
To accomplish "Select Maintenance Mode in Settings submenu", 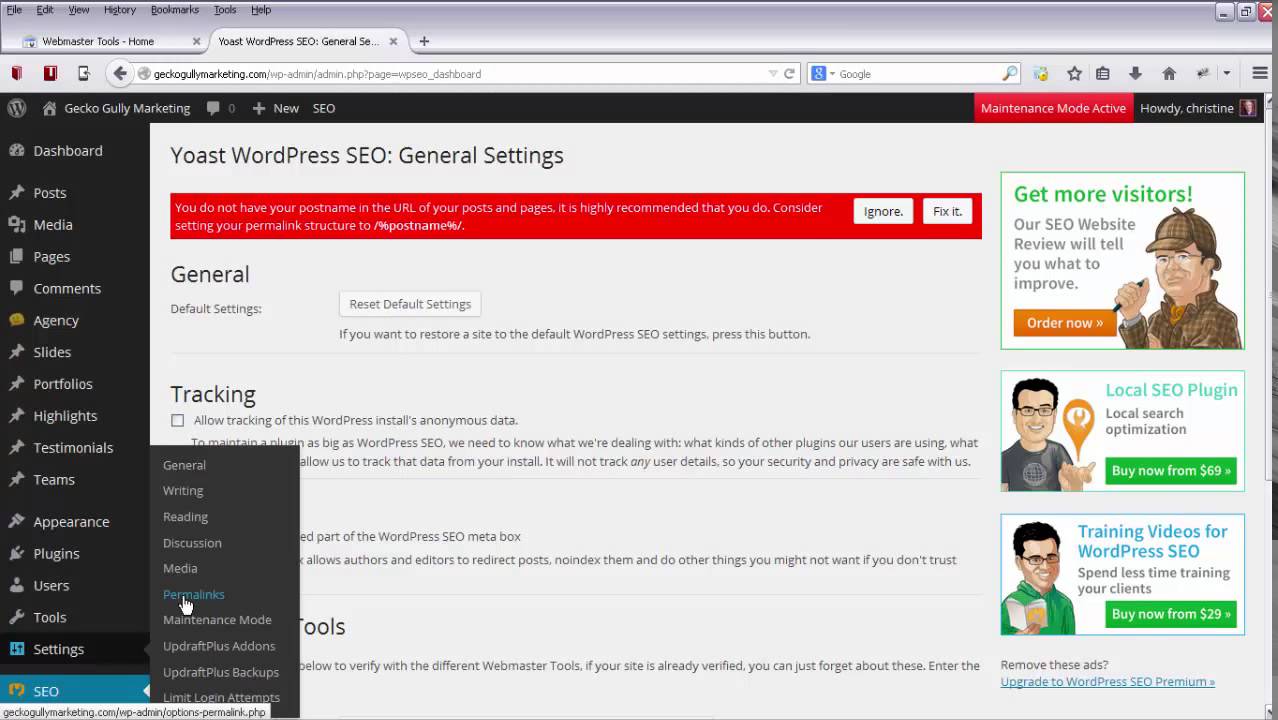I will 217,619.
